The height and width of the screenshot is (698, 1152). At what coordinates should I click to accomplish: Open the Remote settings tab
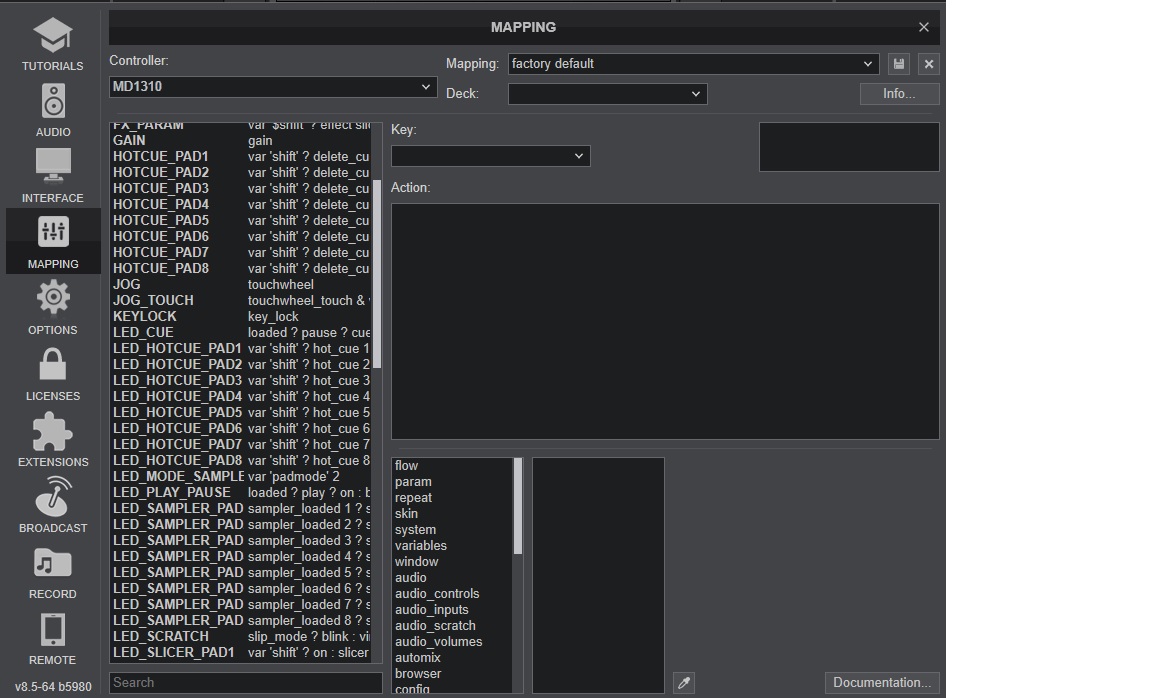coord(53,638)
